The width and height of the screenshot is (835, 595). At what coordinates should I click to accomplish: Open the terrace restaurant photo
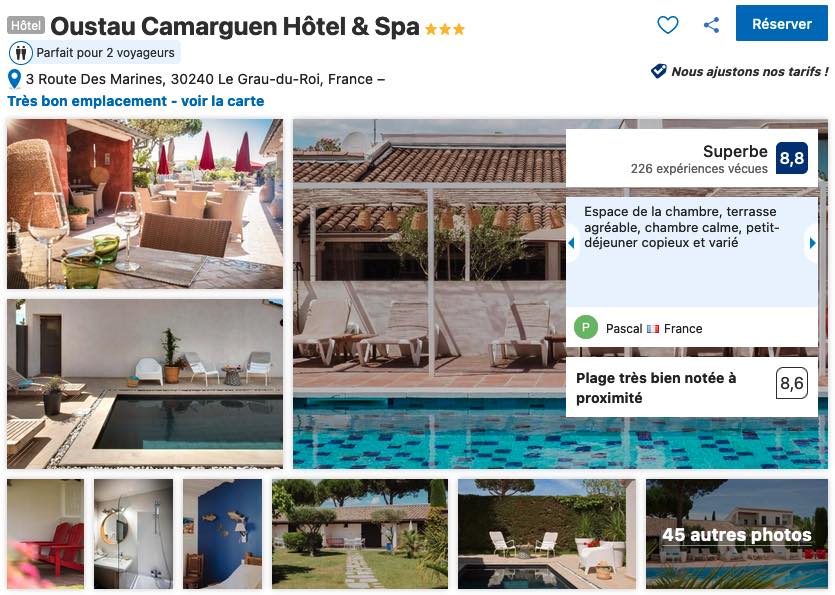(x=145, y=203)
